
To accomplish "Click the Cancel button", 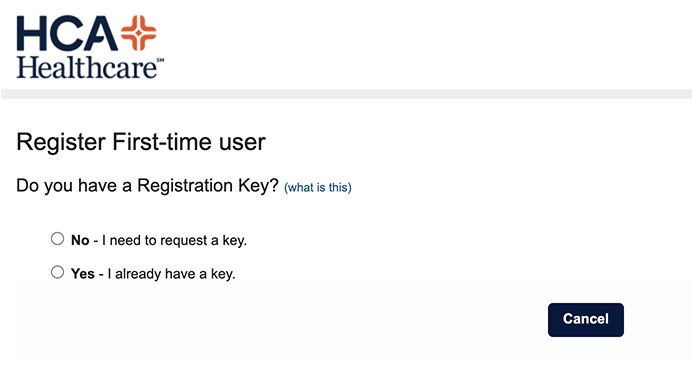I will [586, 320].
